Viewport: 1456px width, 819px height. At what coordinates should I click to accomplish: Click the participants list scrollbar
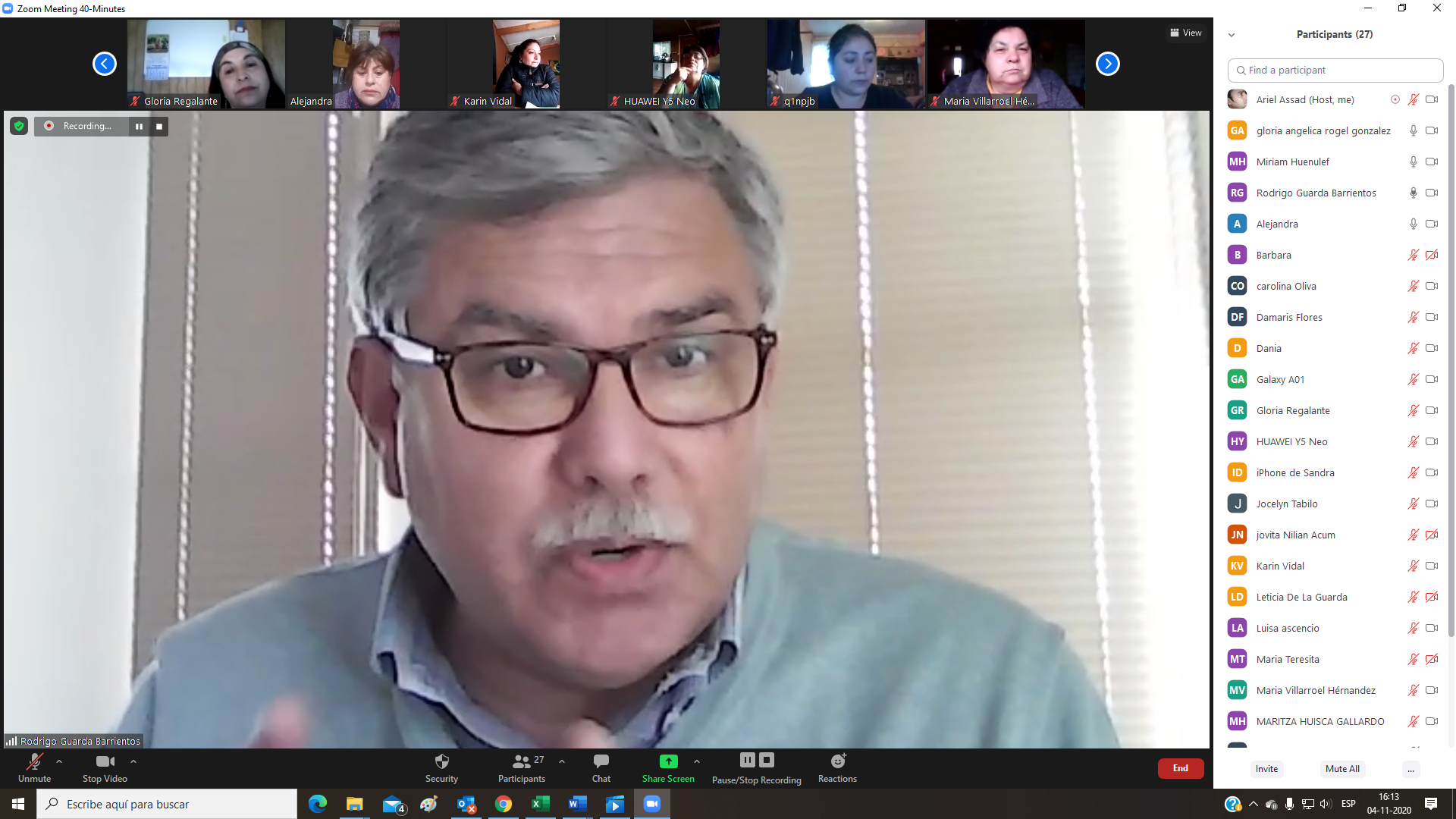coord(1451,360)
